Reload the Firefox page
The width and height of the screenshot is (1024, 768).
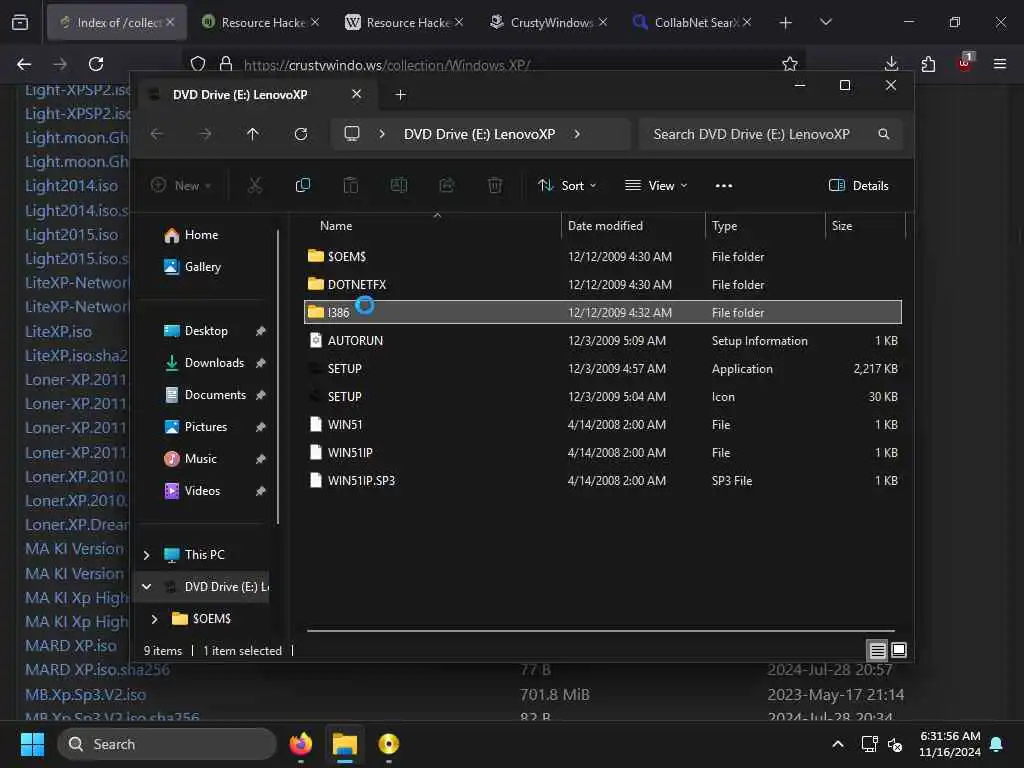pos(96,64)
